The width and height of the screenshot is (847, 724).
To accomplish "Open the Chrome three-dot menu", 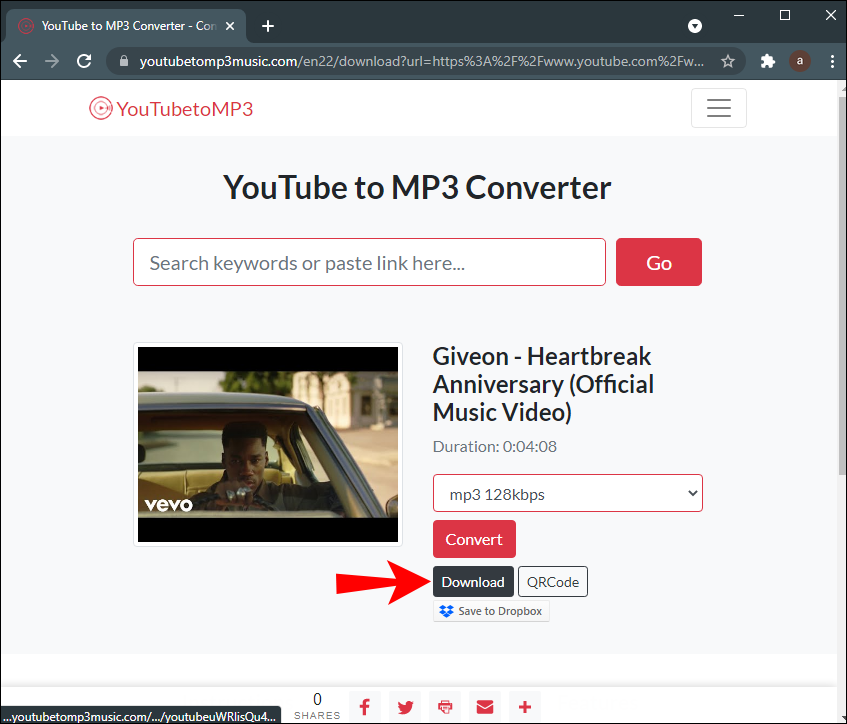I will click(832, 61).
